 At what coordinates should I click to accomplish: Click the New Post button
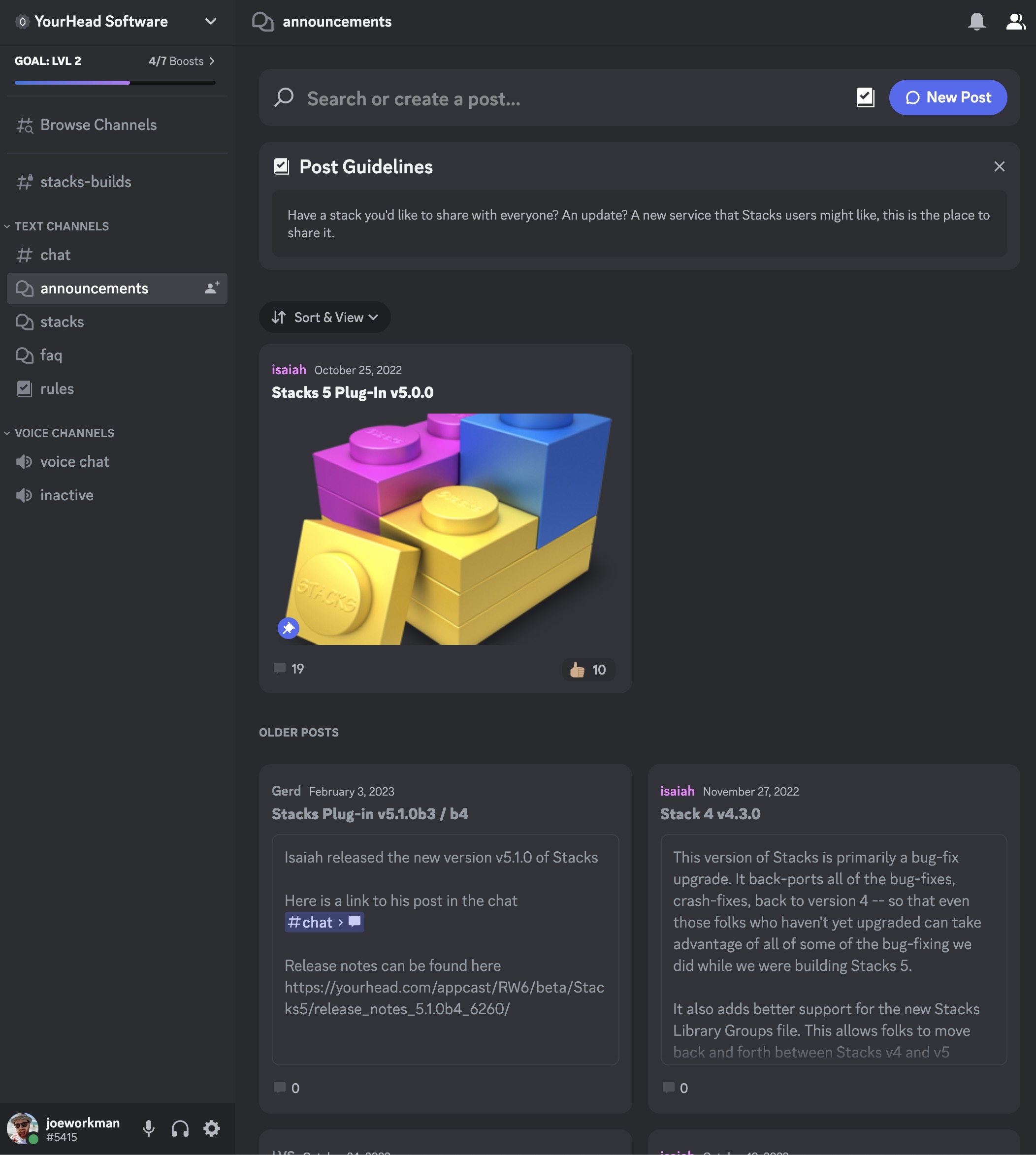[948, 97]
